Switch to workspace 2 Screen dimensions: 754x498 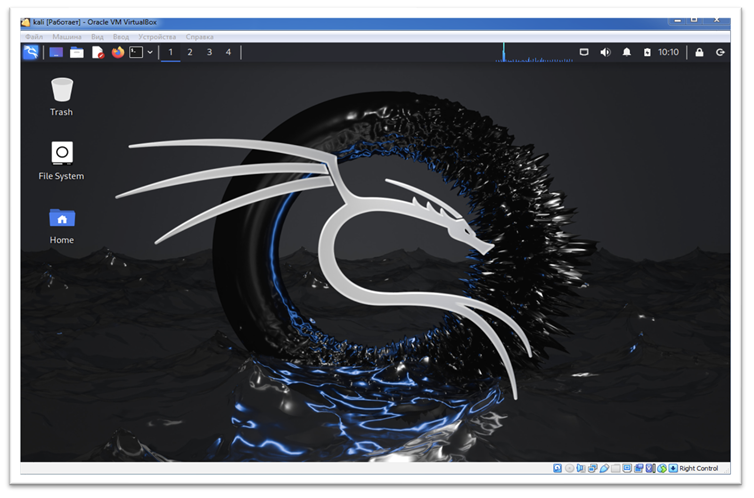pyautogui.click(x=190, y=52)
